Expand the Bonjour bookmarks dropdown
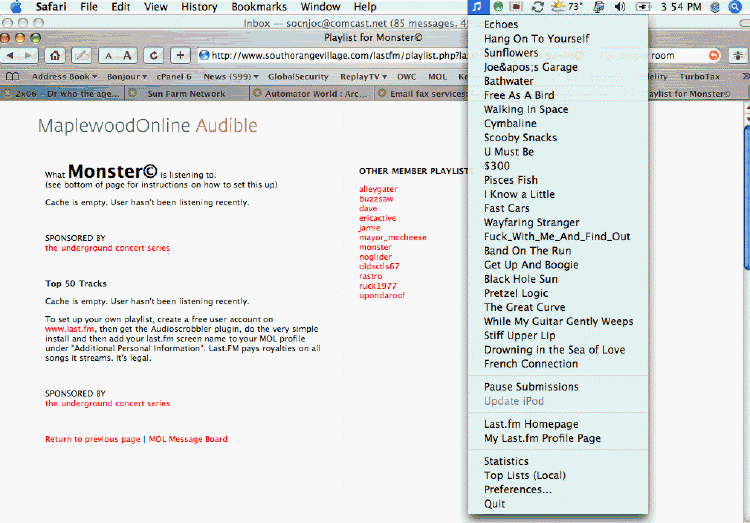This screenshot has height=523, width=750. click(x=127, y=77)
